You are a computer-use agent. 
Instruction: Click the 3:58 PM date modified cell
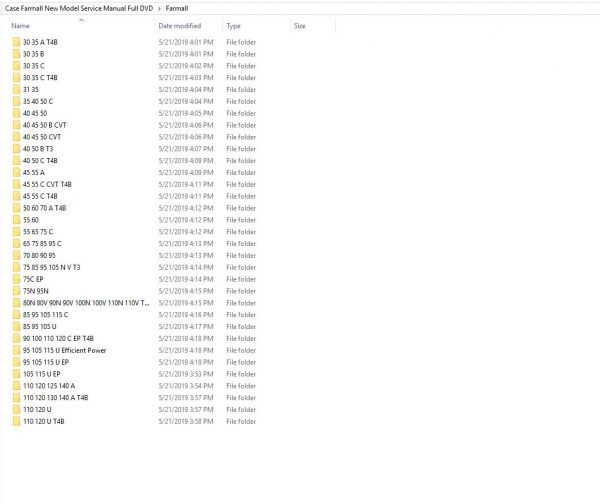[x=186, y=422]
